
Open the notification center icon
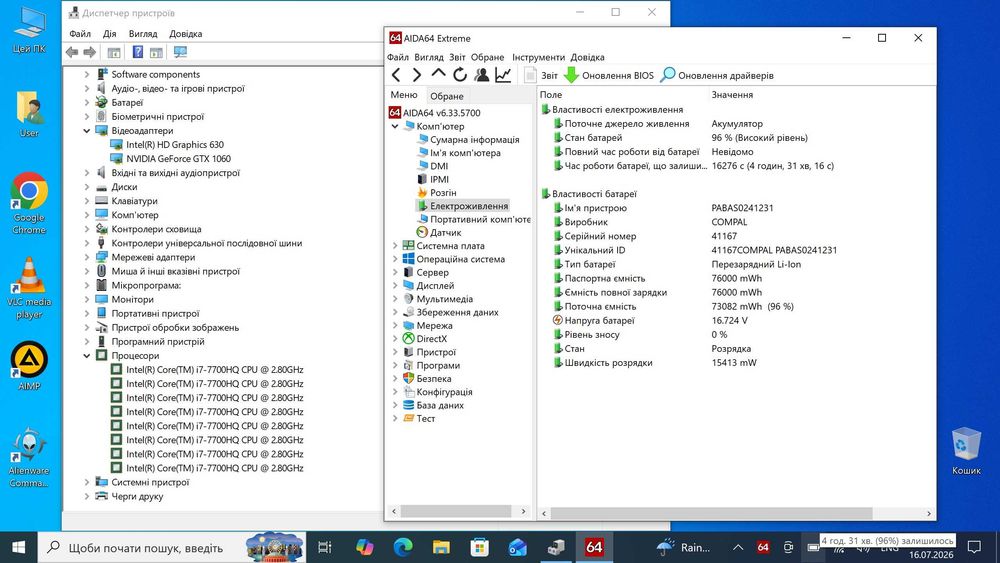[x=974, y=547]
